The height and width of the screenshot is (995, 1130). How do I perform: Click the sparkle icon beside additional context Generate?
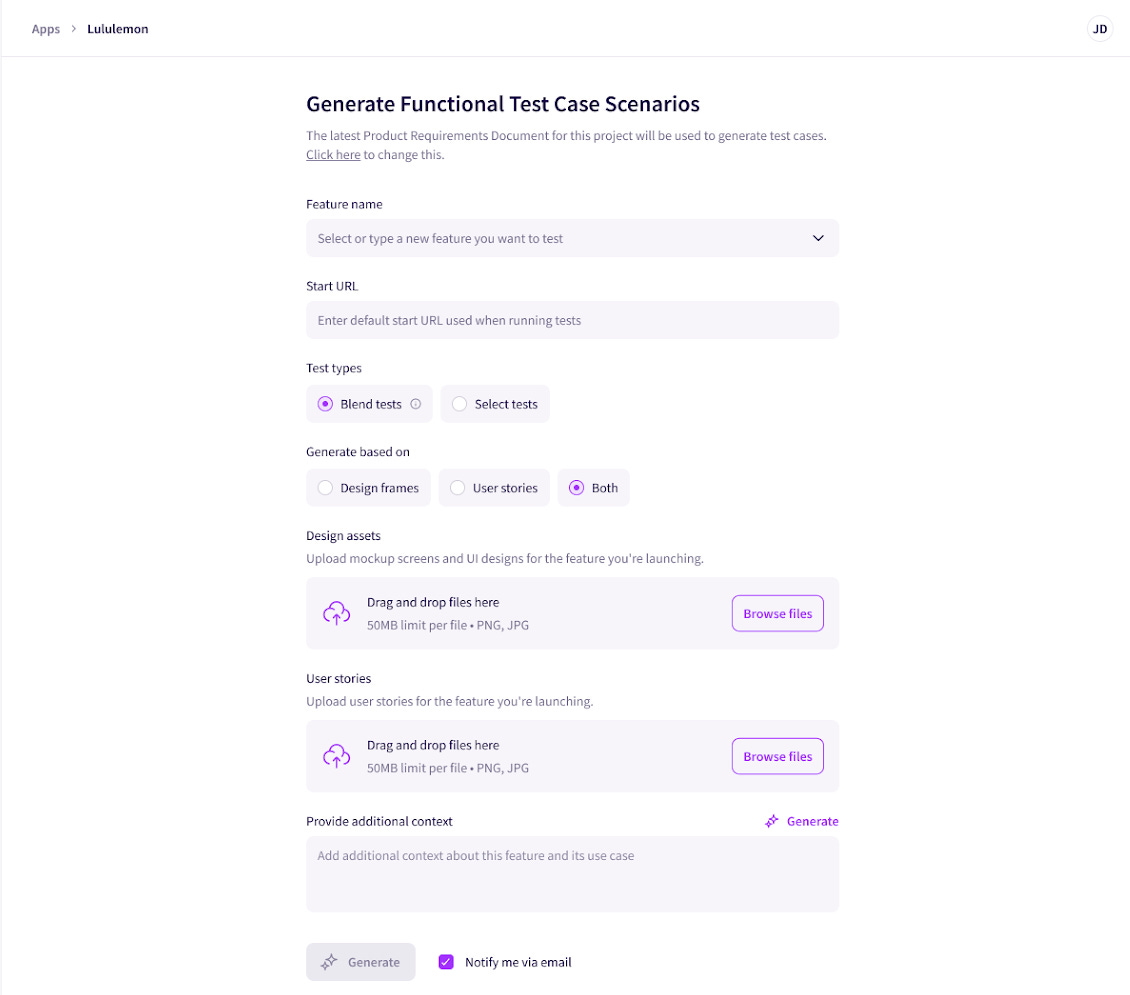tap(772, 821)
